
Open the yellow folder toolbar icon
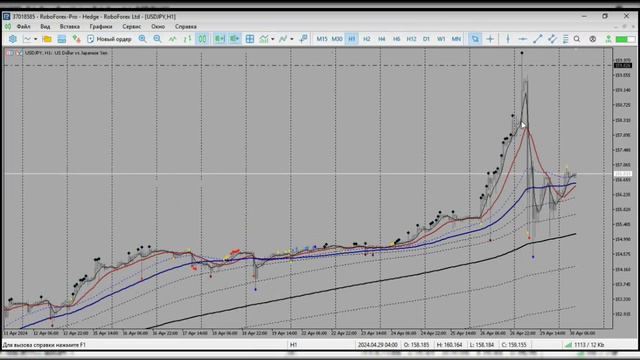tap(47, 39)
